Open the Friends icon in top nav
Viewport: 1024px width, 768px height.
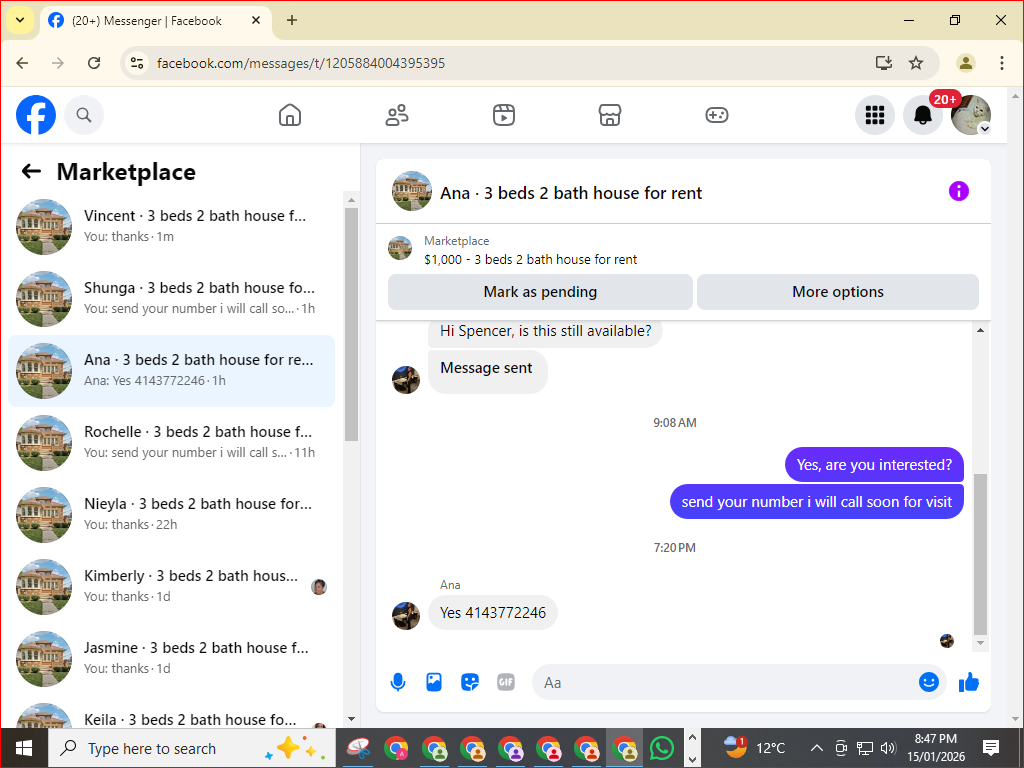pyautogui.click(x=397, y=115)
